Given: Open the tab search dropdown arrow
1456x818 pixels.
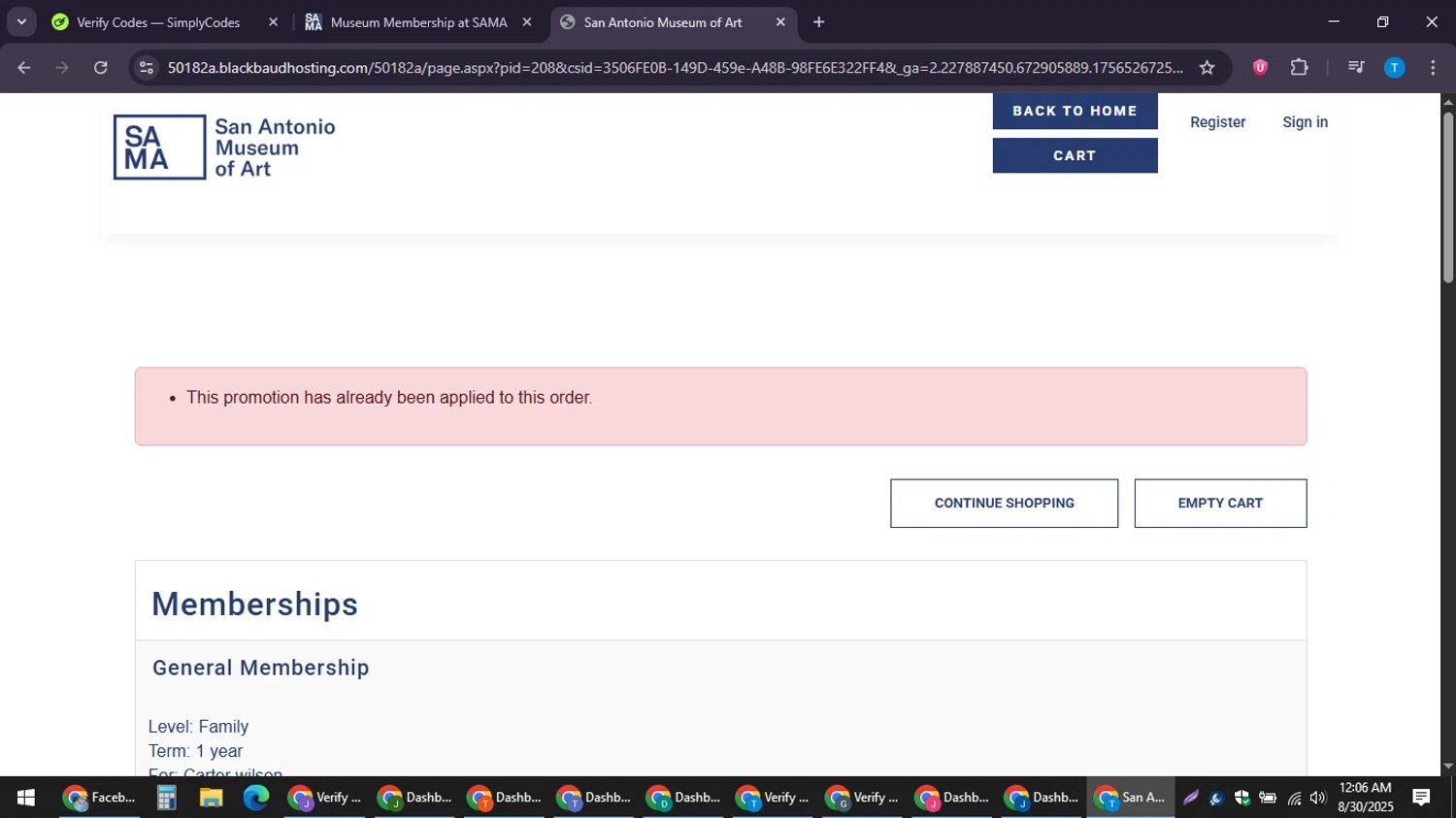Looking at the screenshot, I should (x=21, y=22).
